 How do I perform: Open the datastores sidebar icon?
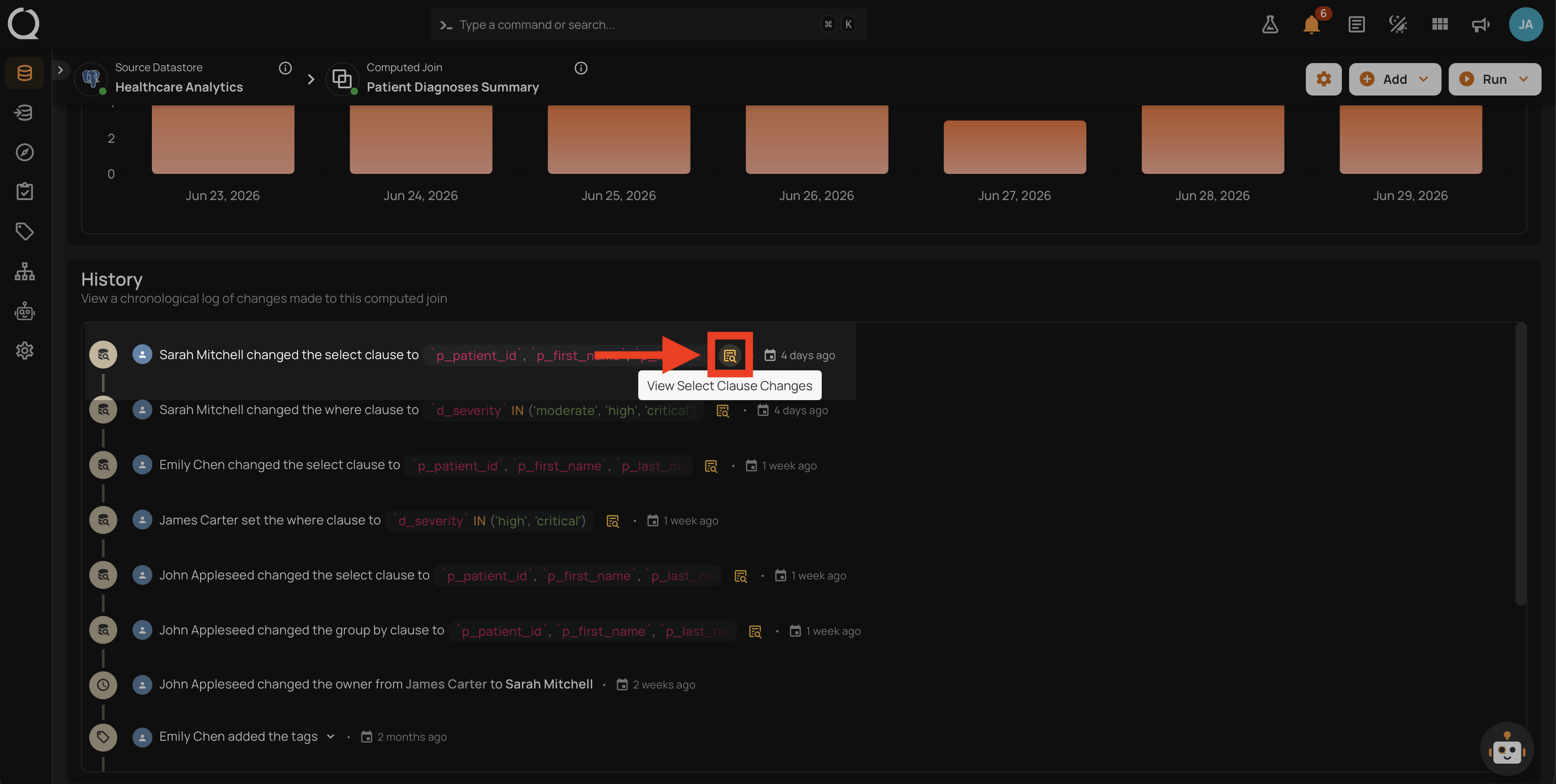tap(25, 73)
